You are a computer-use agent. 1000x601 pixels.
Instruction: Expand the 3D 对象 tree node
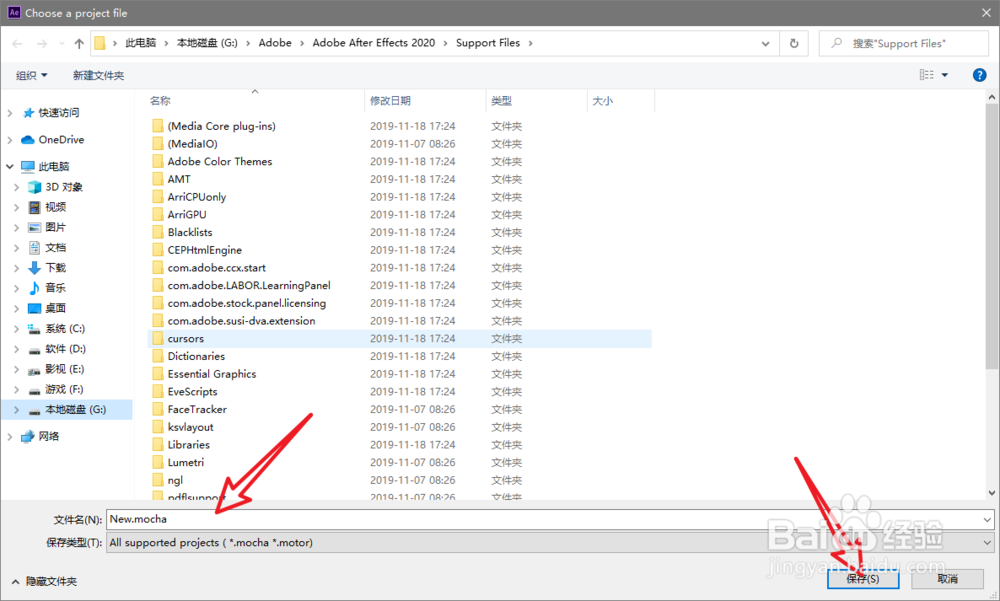[17, 187]
